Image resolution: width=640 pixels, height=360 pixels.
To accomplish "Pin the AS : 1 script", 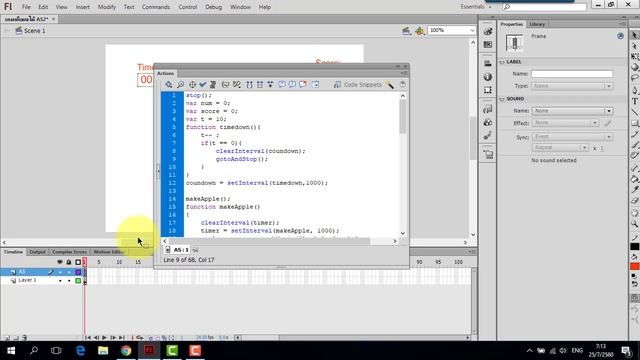I will (x=195, y=250).
